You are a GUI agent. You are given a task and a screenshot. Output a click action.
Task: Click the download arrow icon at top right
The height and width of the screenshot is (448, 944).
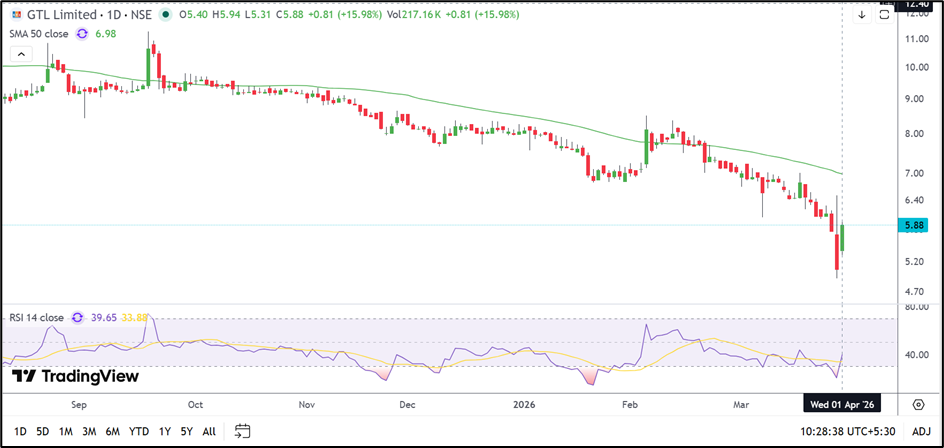861,15
